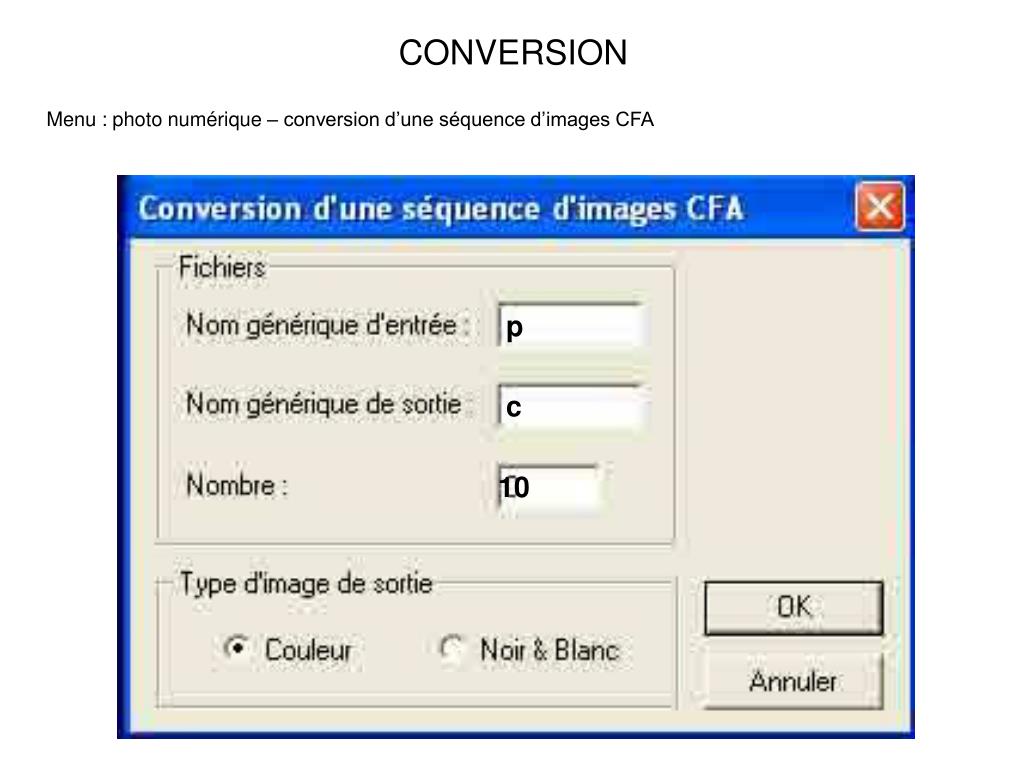This screenshot has height=768, width=1024.
Task: Focus the Nom générique d'entrée input field
Action: pos(572,325)
